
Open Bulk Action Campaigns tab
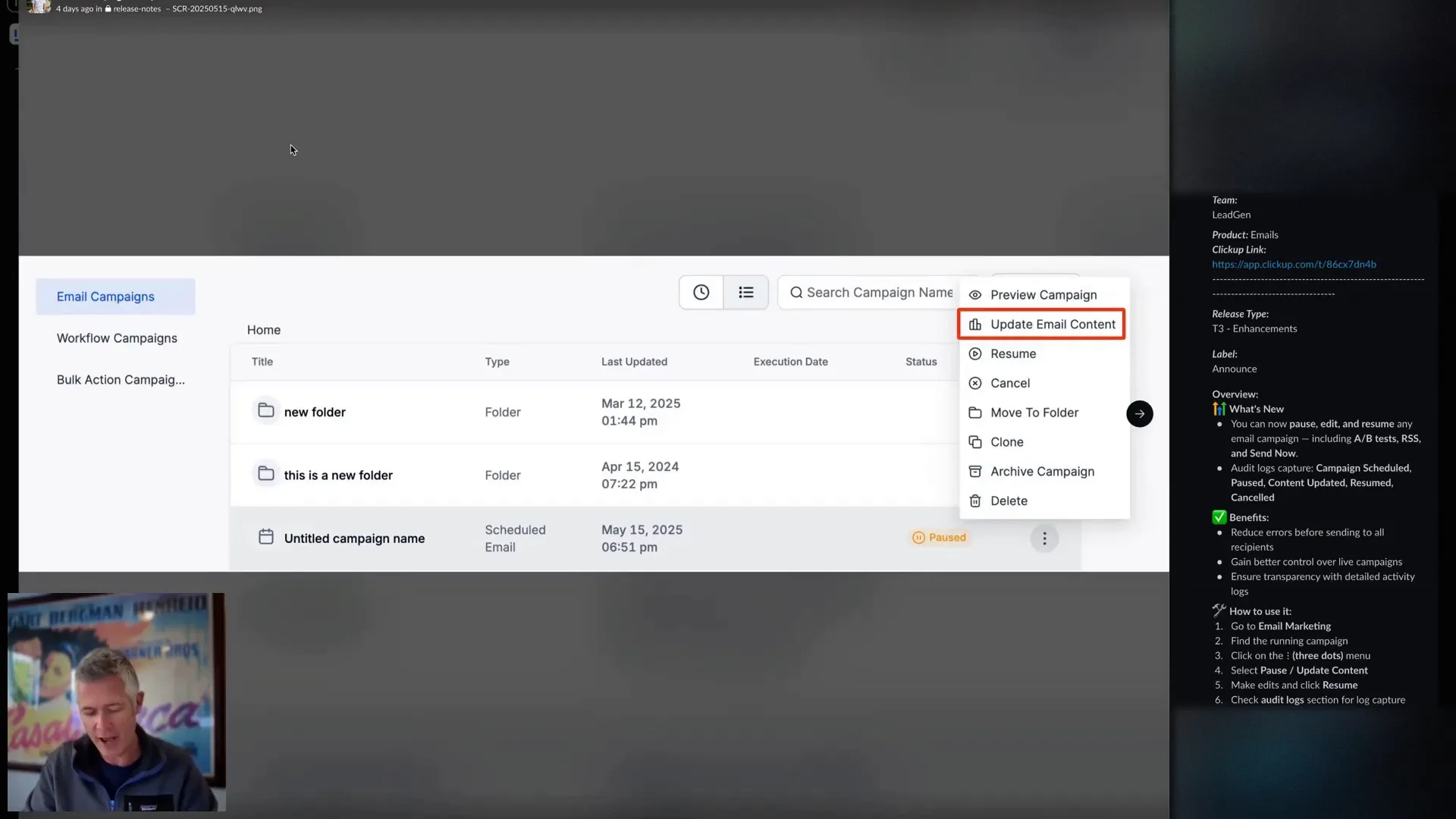point(120,380)
